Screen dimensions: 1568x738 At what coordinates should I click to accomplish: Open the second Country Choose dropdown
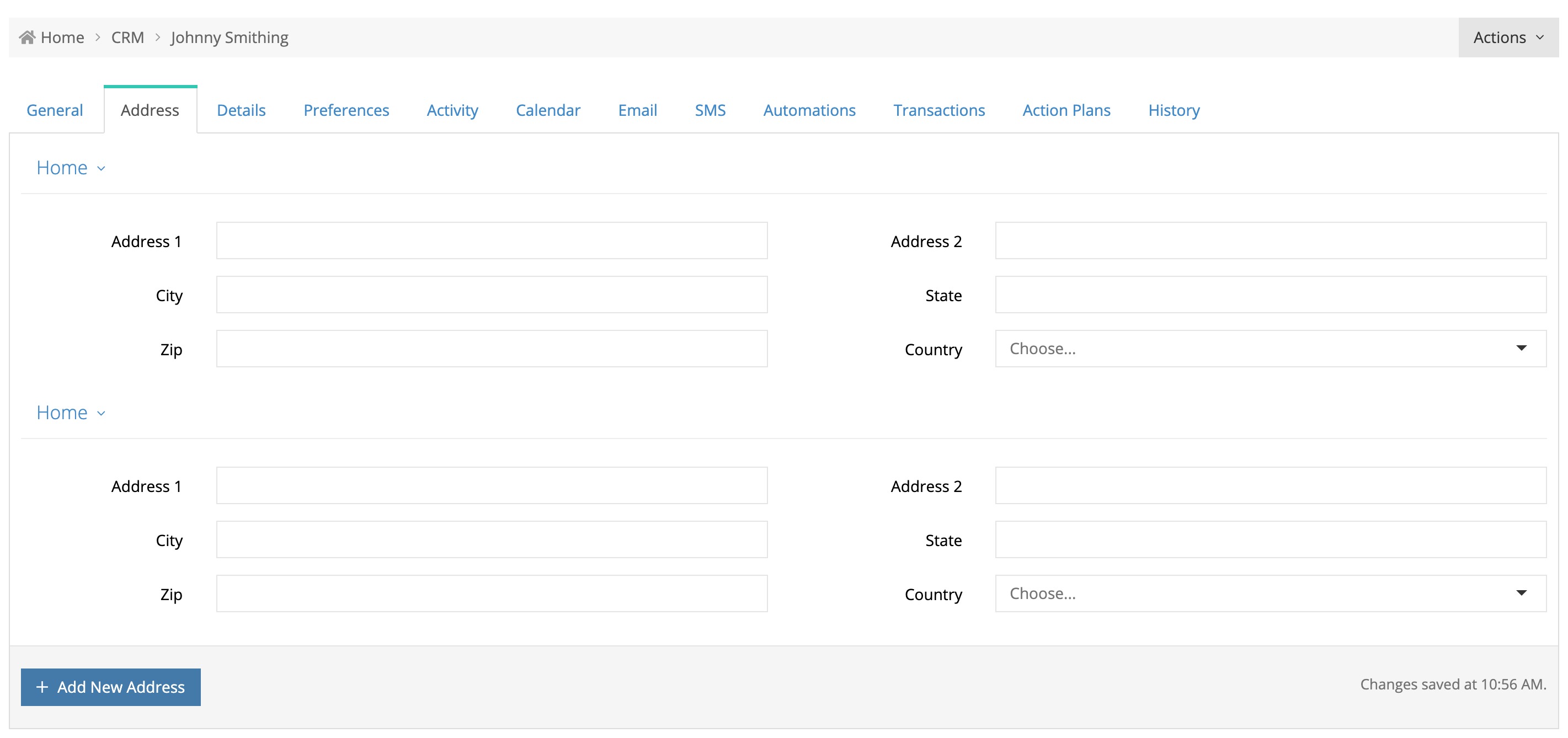click(x=1270, y=593)
